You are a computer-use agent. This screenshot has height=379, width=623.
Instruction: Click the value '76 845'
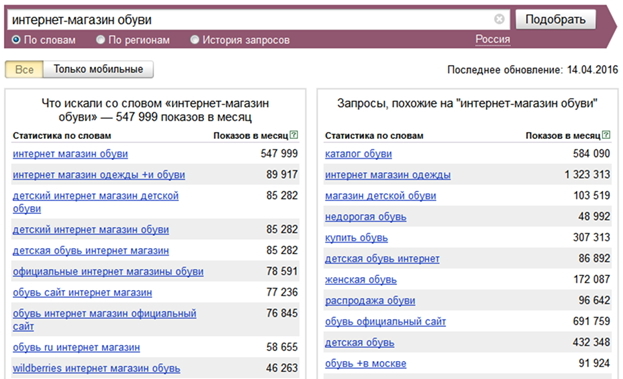(x=282, y=313)
